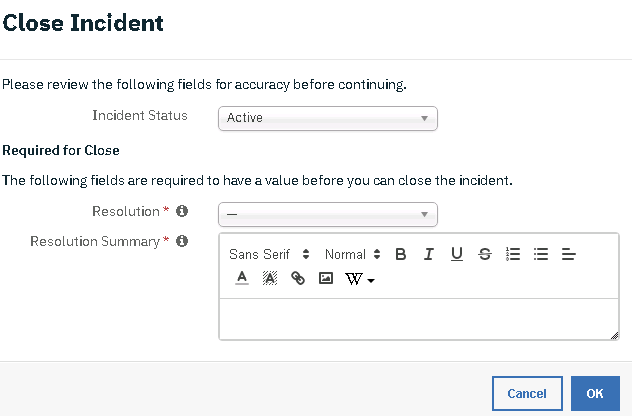Open the text color picker

tap(242, 278)
